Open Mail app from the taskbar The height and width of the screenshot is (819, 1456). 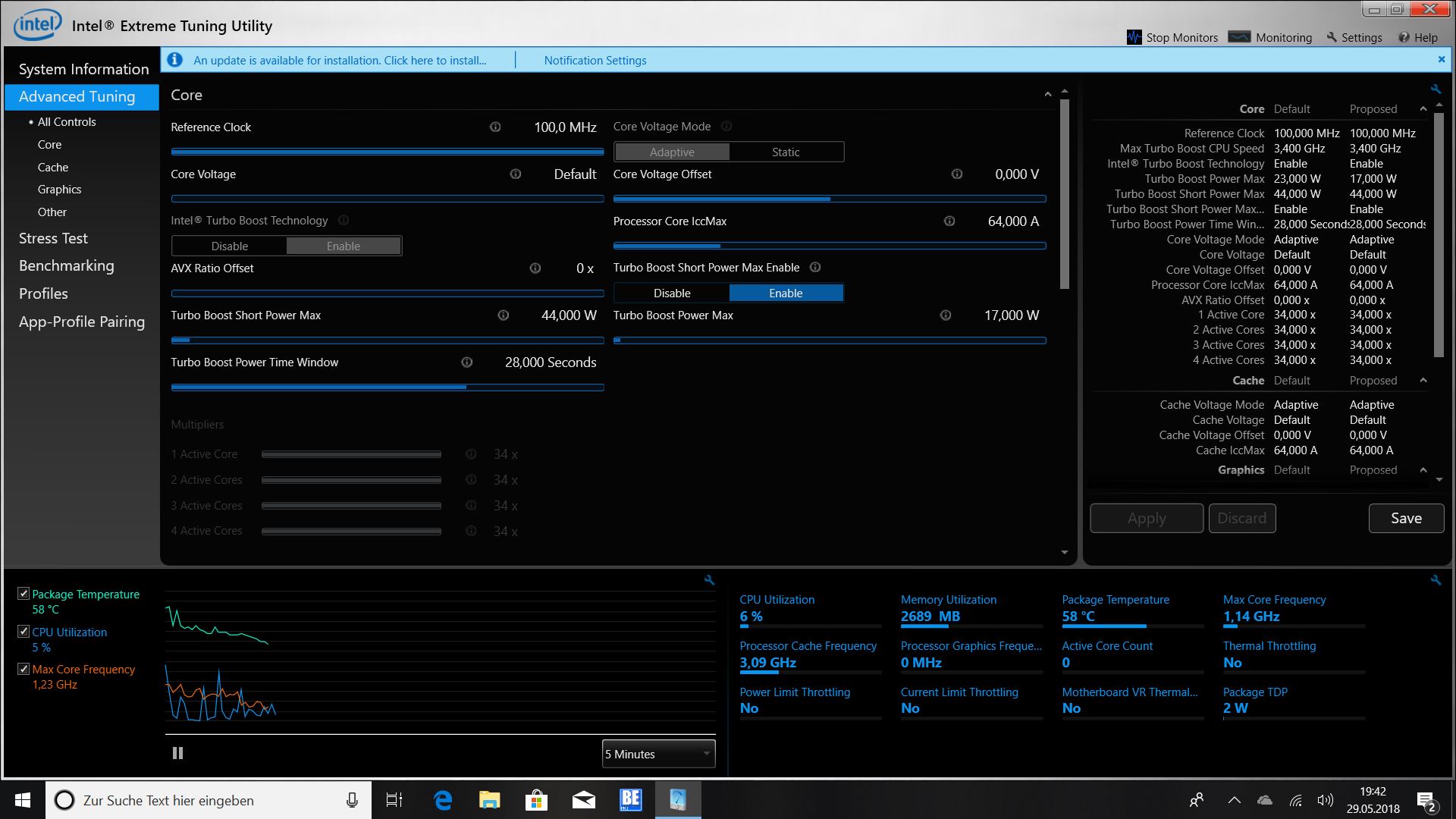pos(583,800)
